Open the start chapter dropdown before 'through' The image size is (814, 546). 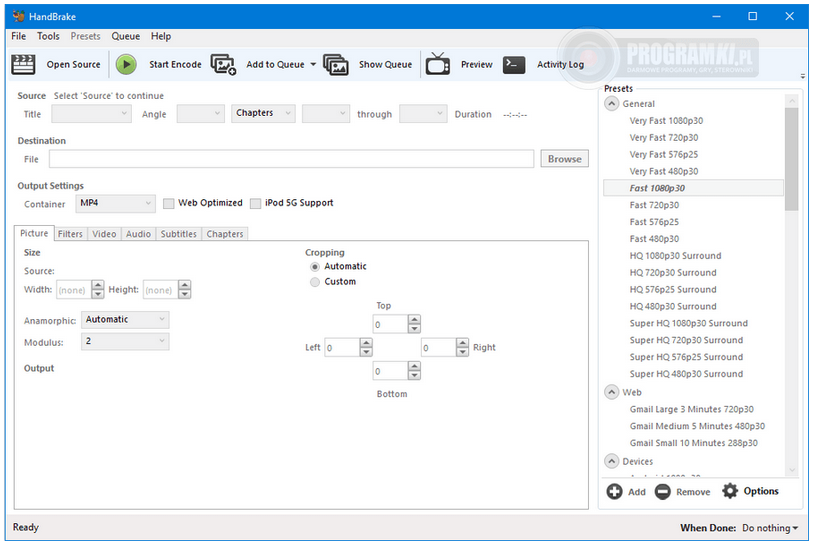tap(325, 113)
